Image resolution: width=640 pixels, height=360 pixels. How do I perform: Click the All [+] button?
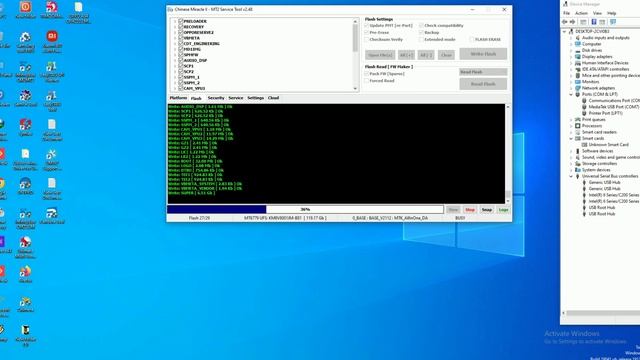tap(406, 55)
